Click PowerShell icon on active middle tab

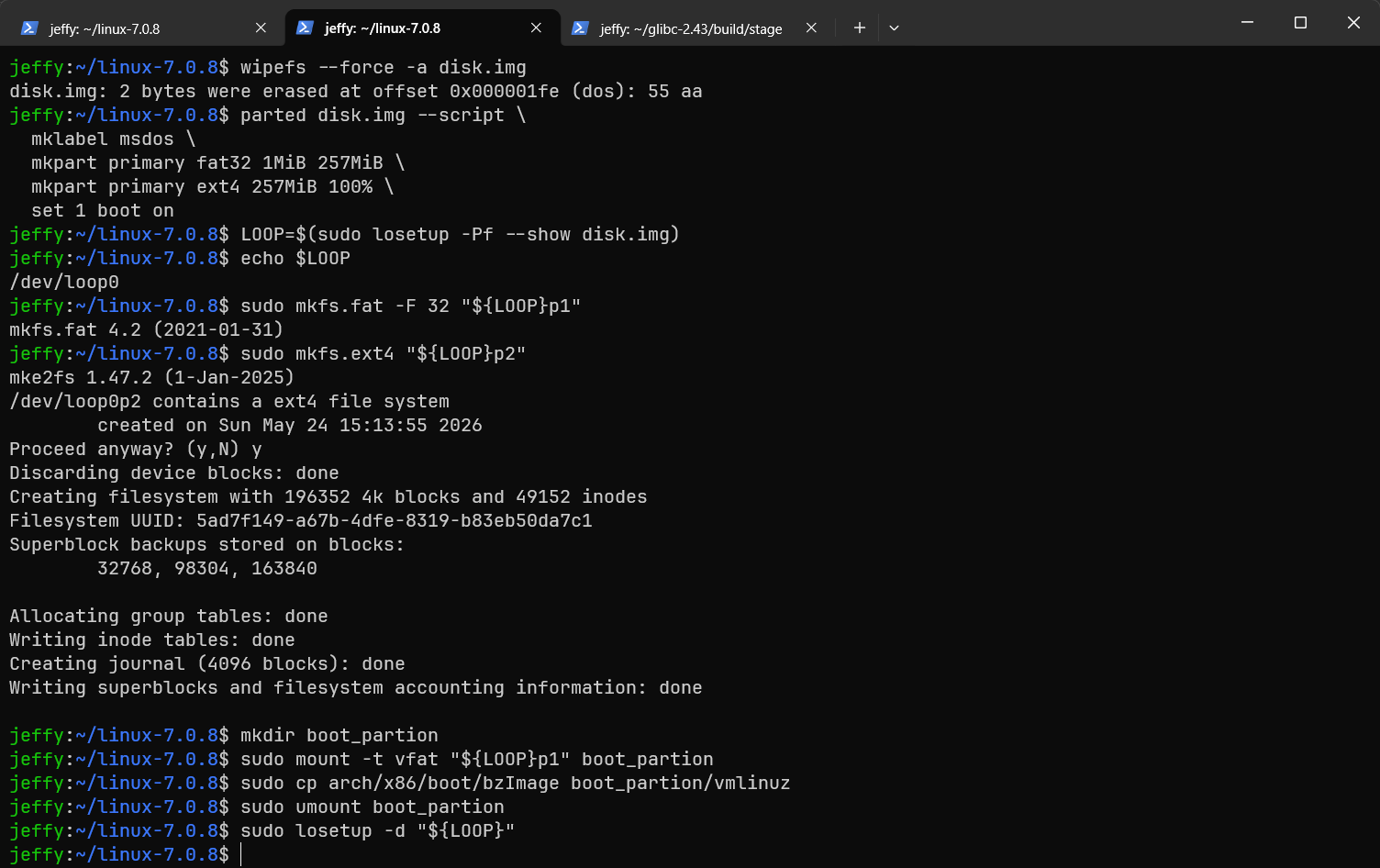tap(305, 28)
